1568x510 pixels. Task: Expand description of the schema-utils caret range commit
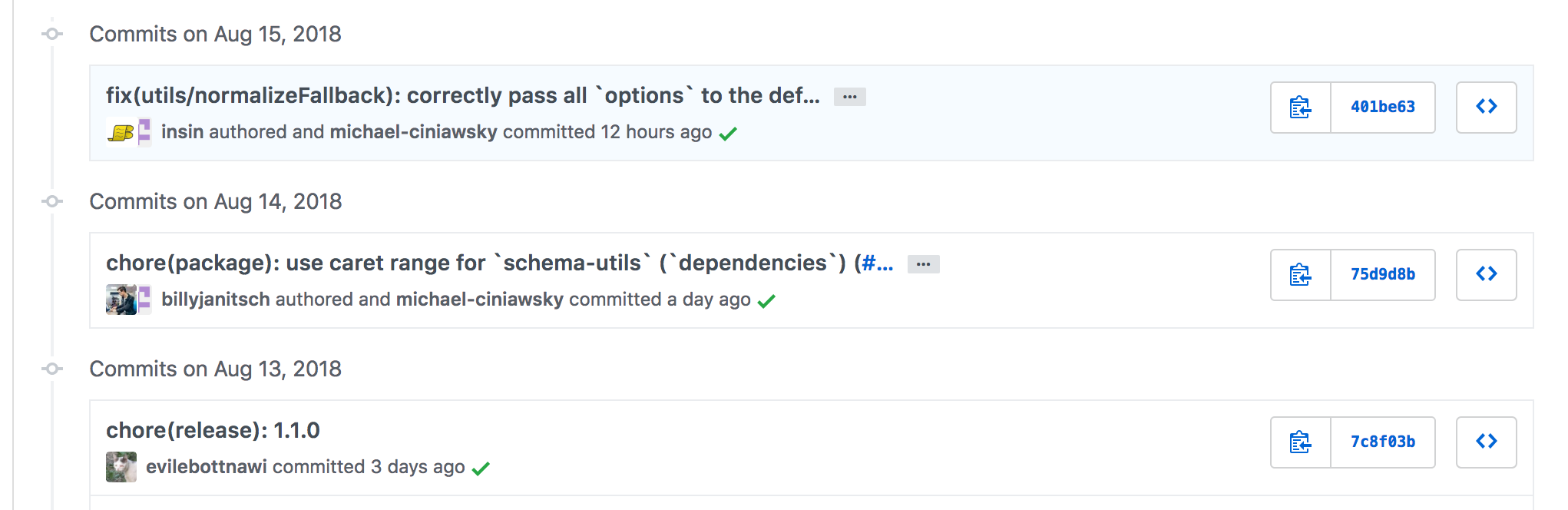(x=923, y=264)
